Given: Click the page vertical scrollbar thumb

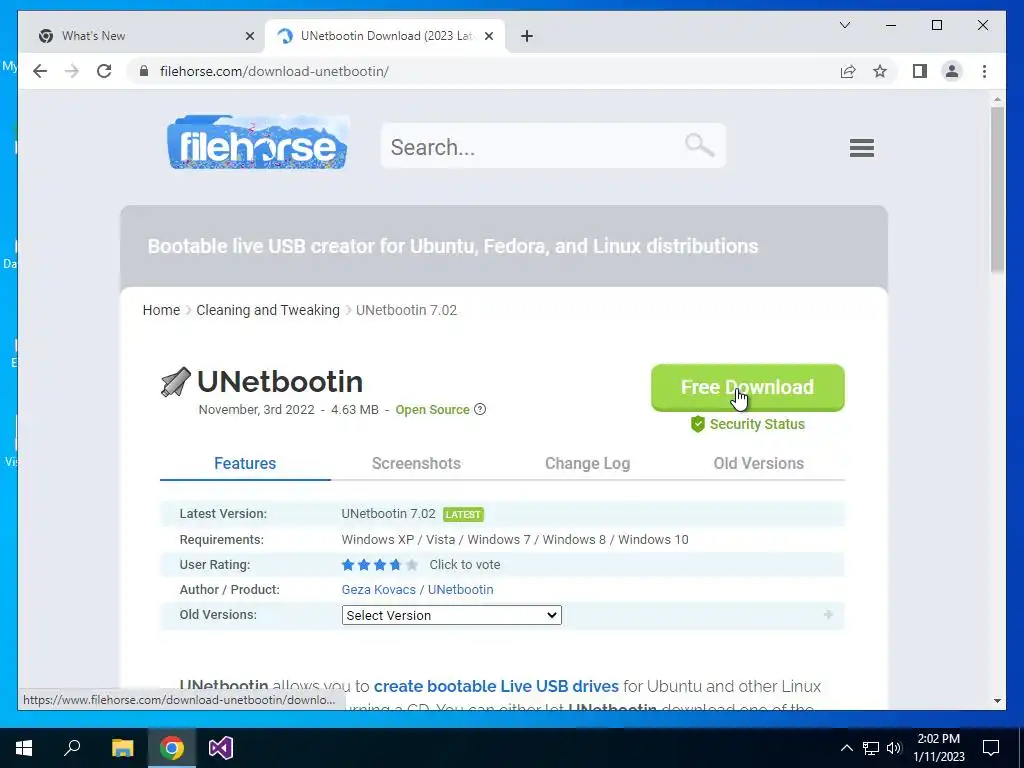Looking at the screenshot, I should pos(997,189).
